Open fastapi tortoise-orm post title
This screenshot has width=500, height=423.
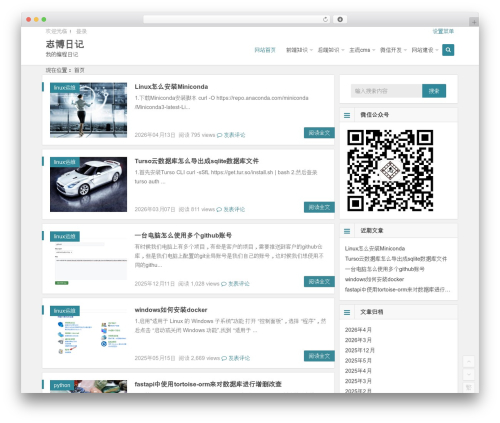tap(208, 384)
